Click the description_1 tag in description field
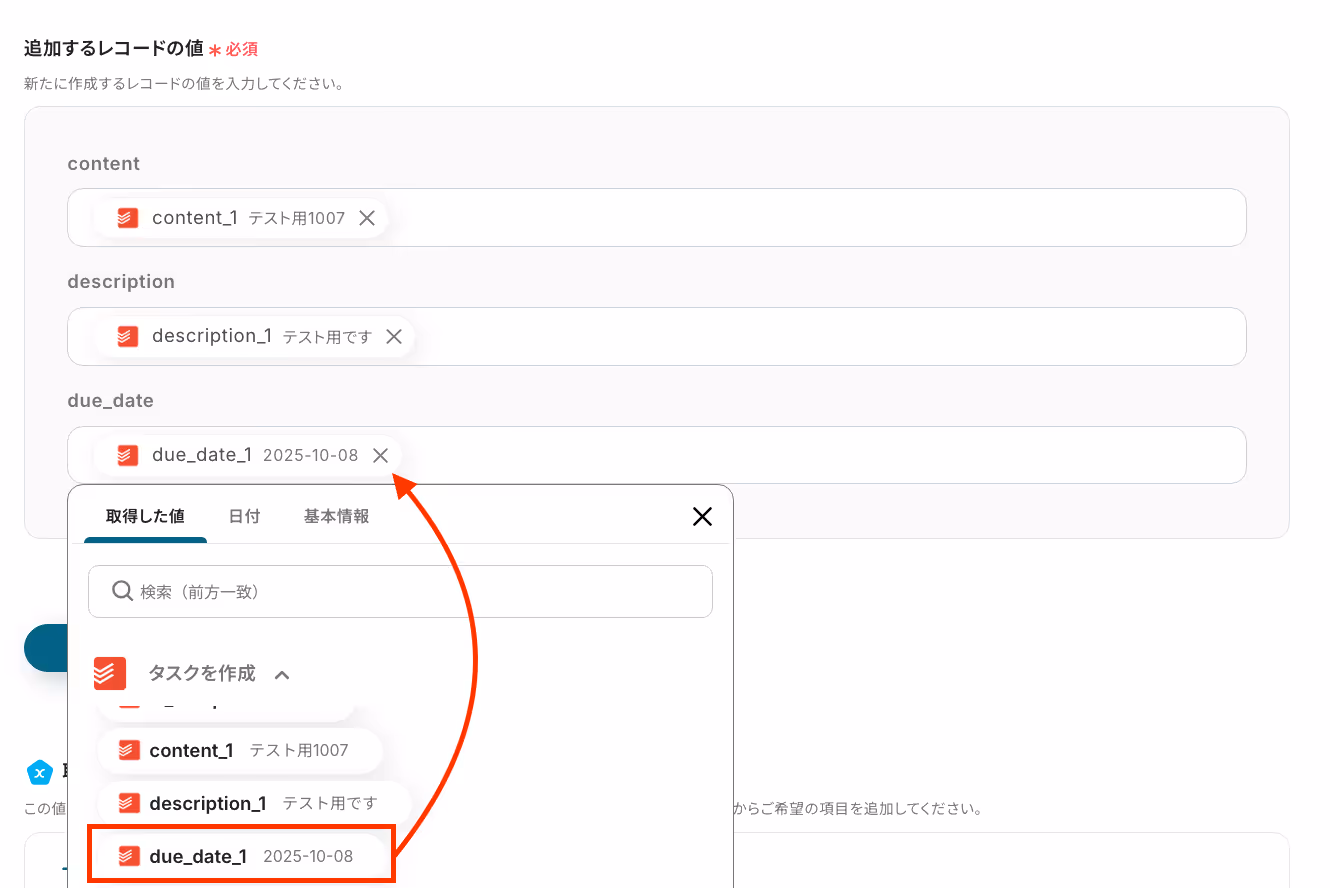The image size is (1330, 888). point(254,337)
